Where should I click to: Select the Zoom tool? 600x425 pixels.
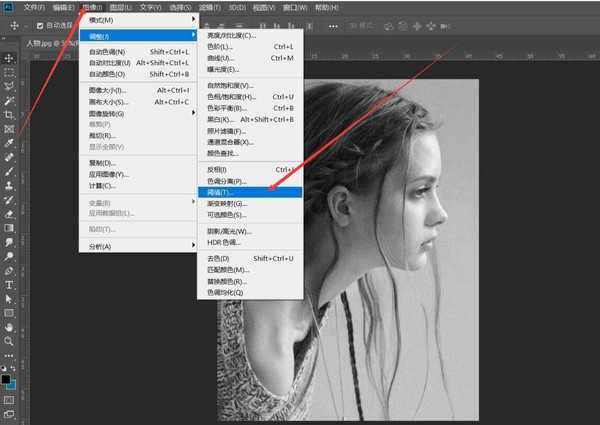9,340
